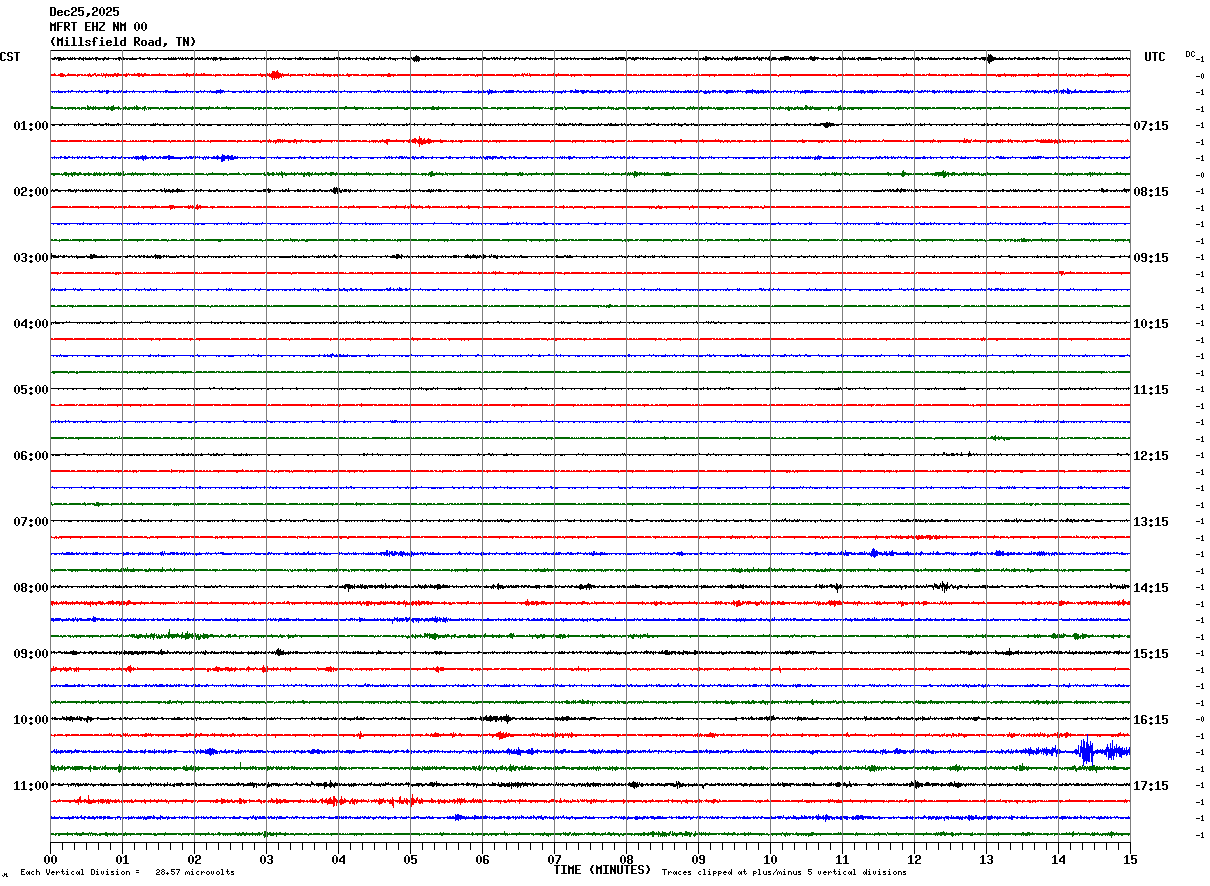Click minute 14 on the bottom axis
The height and width of the screenshot is (886, 1210).
coord(1058,859)
